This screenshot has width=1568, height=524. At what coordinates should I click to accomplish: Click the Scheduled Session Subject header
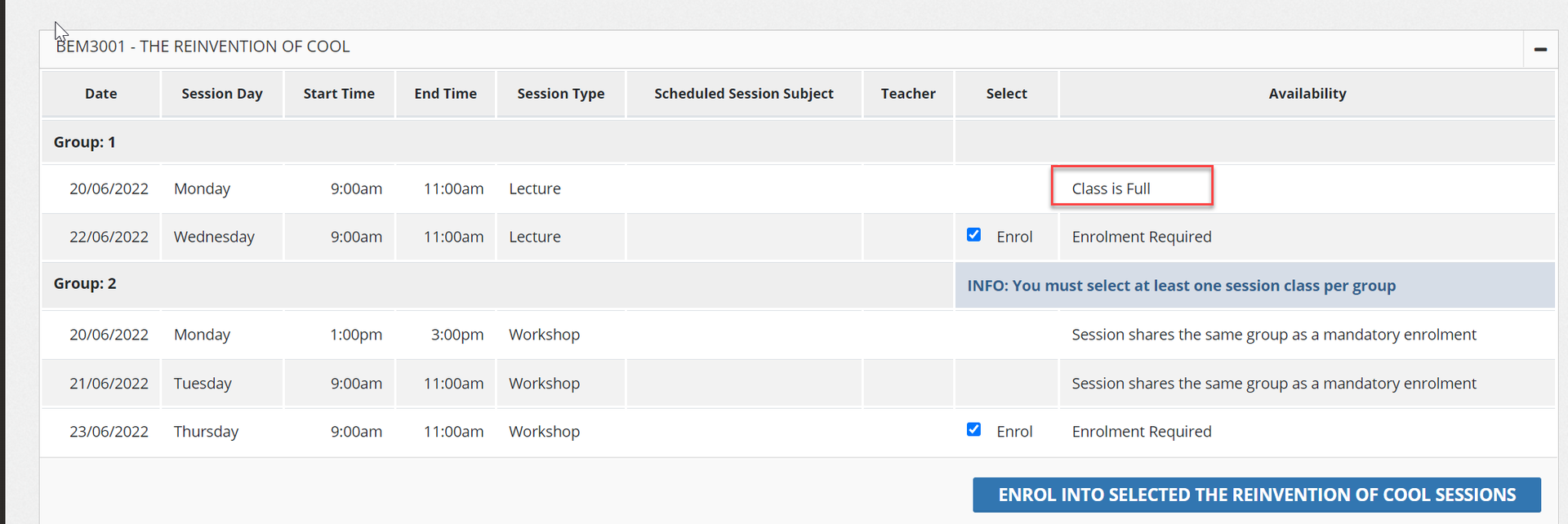[743, 94]
